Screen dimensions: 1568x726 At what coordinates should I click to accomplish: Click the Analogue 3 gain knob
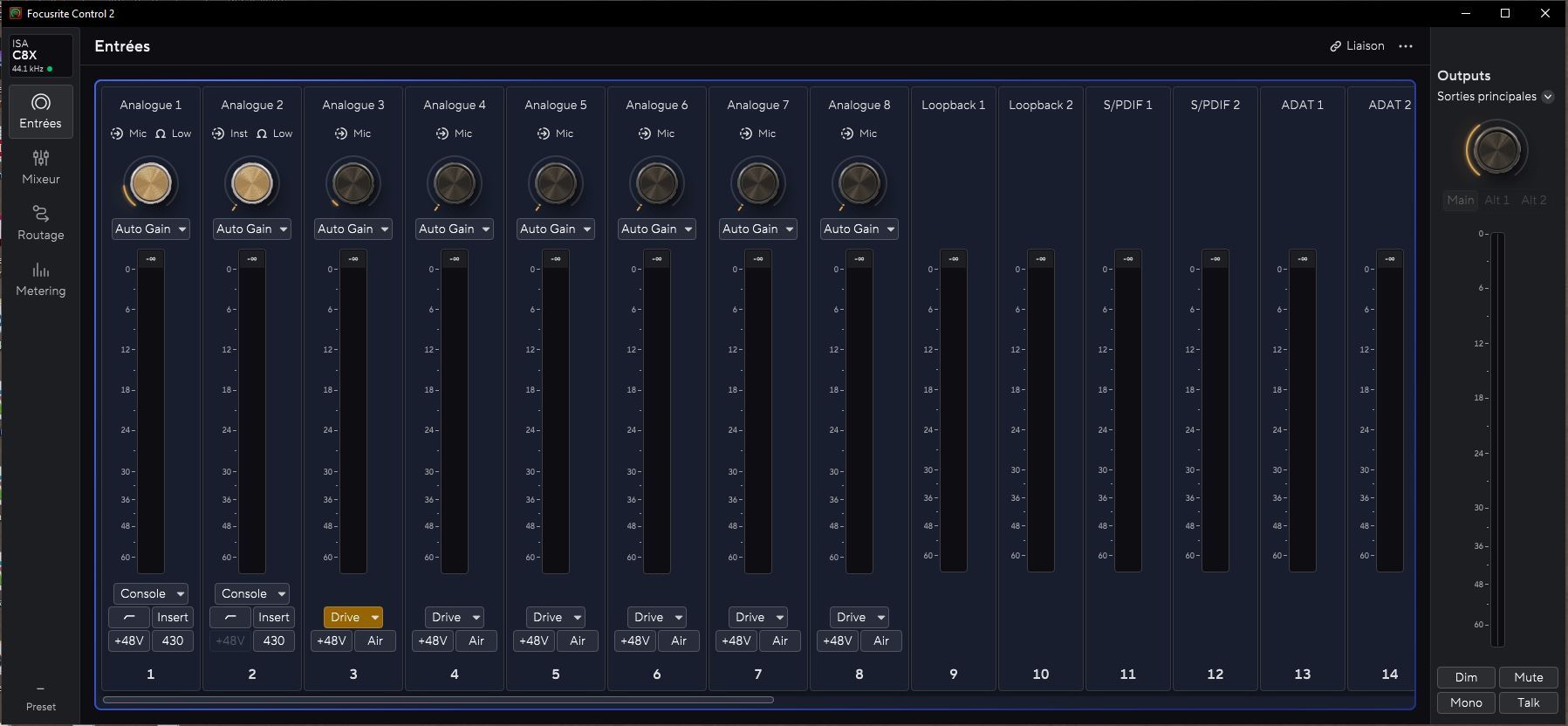(353, 183)
